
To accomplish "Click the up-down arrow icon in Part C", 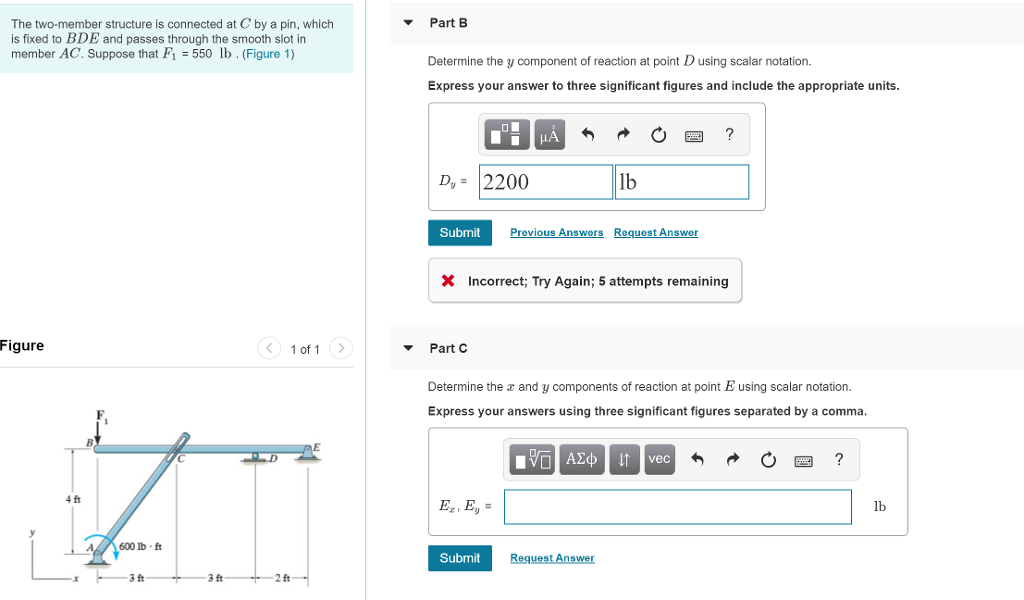I will [624, 460].
